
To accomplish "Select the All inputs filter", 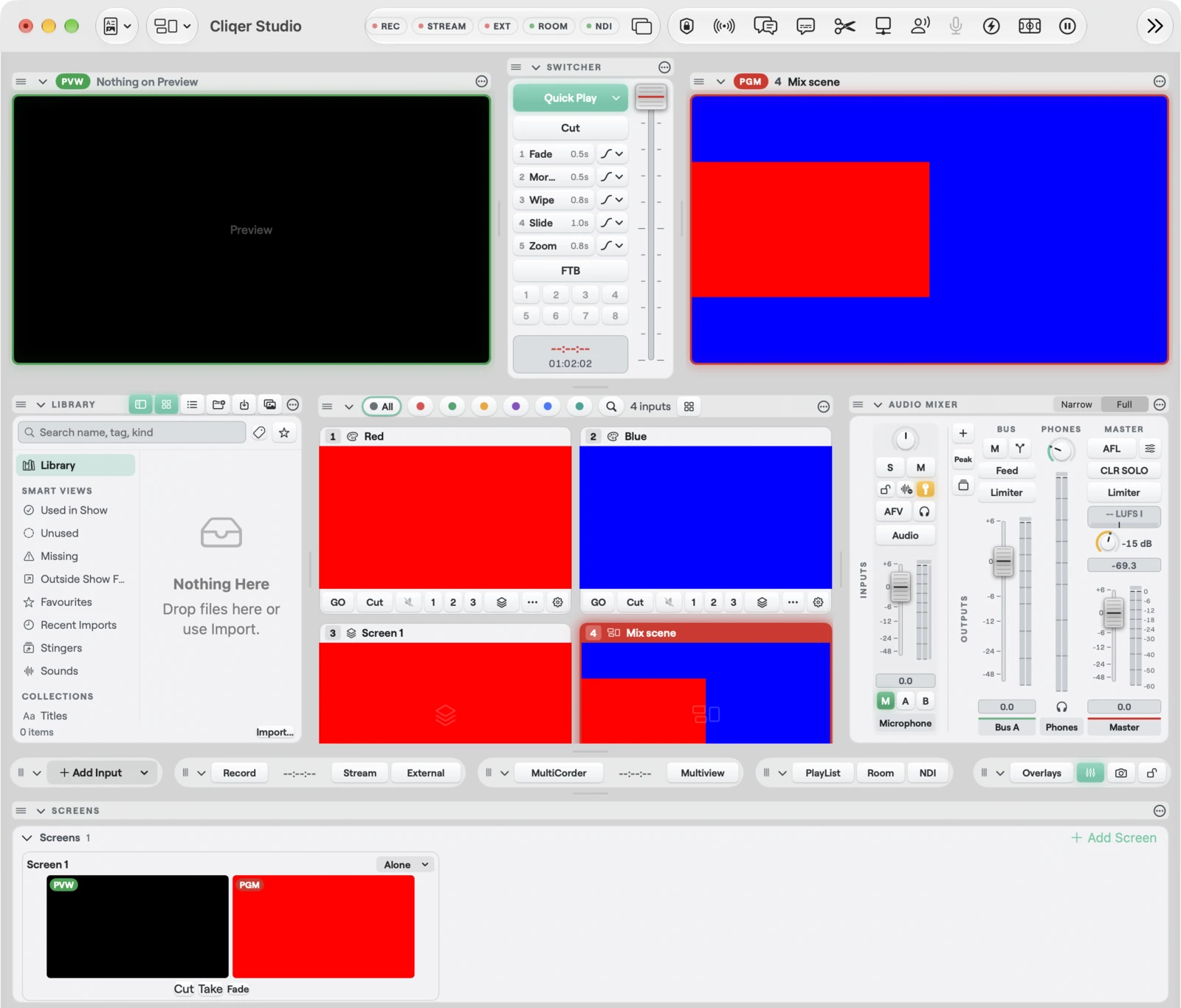I will [382, 407].
